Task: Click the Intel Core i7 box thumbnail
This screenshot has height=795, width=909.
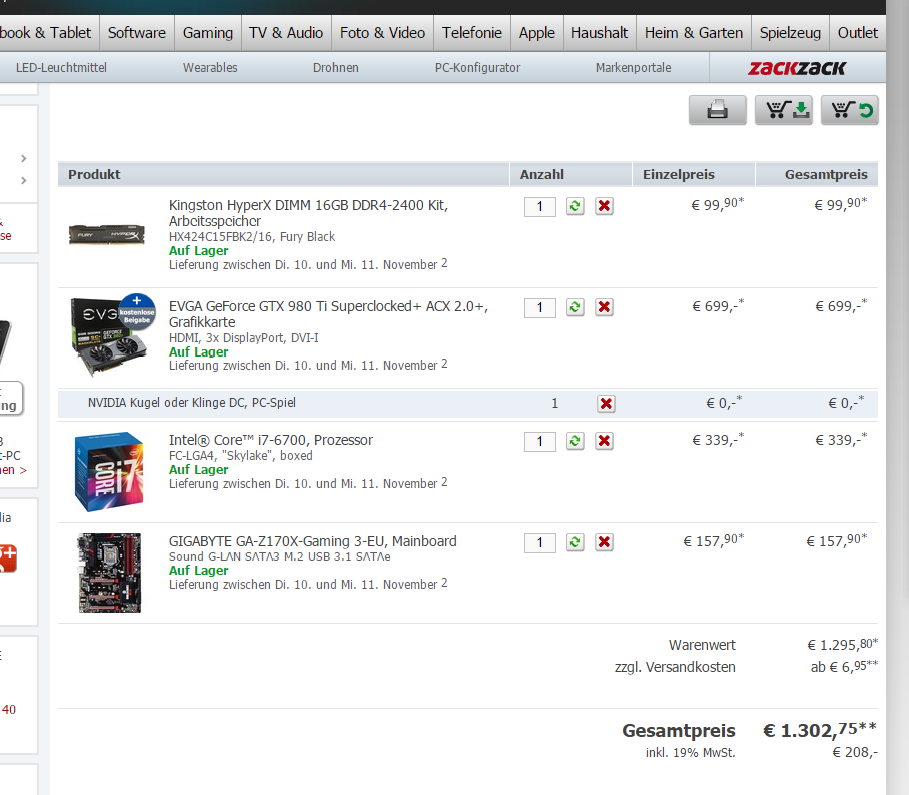Action: pyautogui.click(x=109, y=471)
